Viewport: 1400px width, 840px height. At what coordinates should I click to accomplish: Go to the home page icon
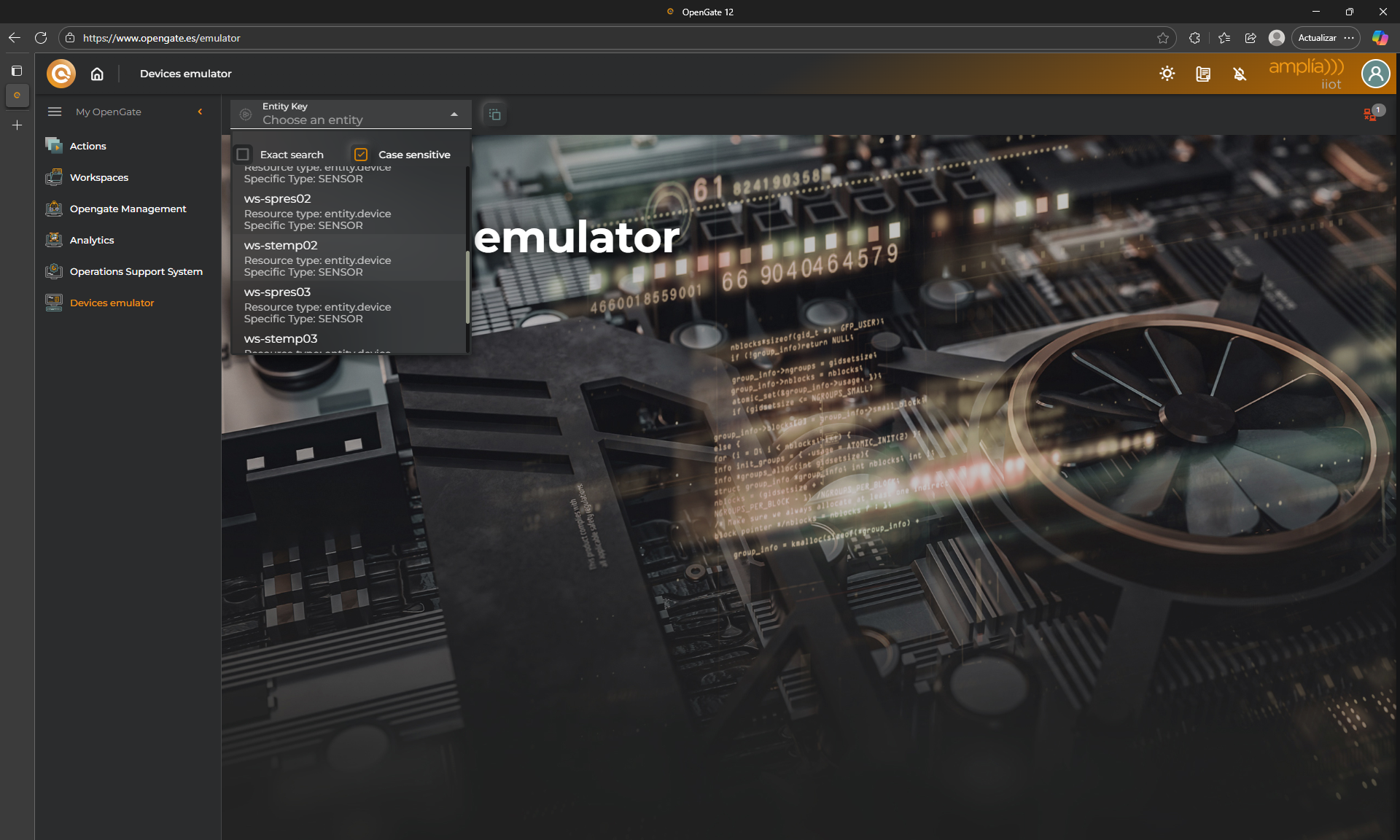point(97,74)
